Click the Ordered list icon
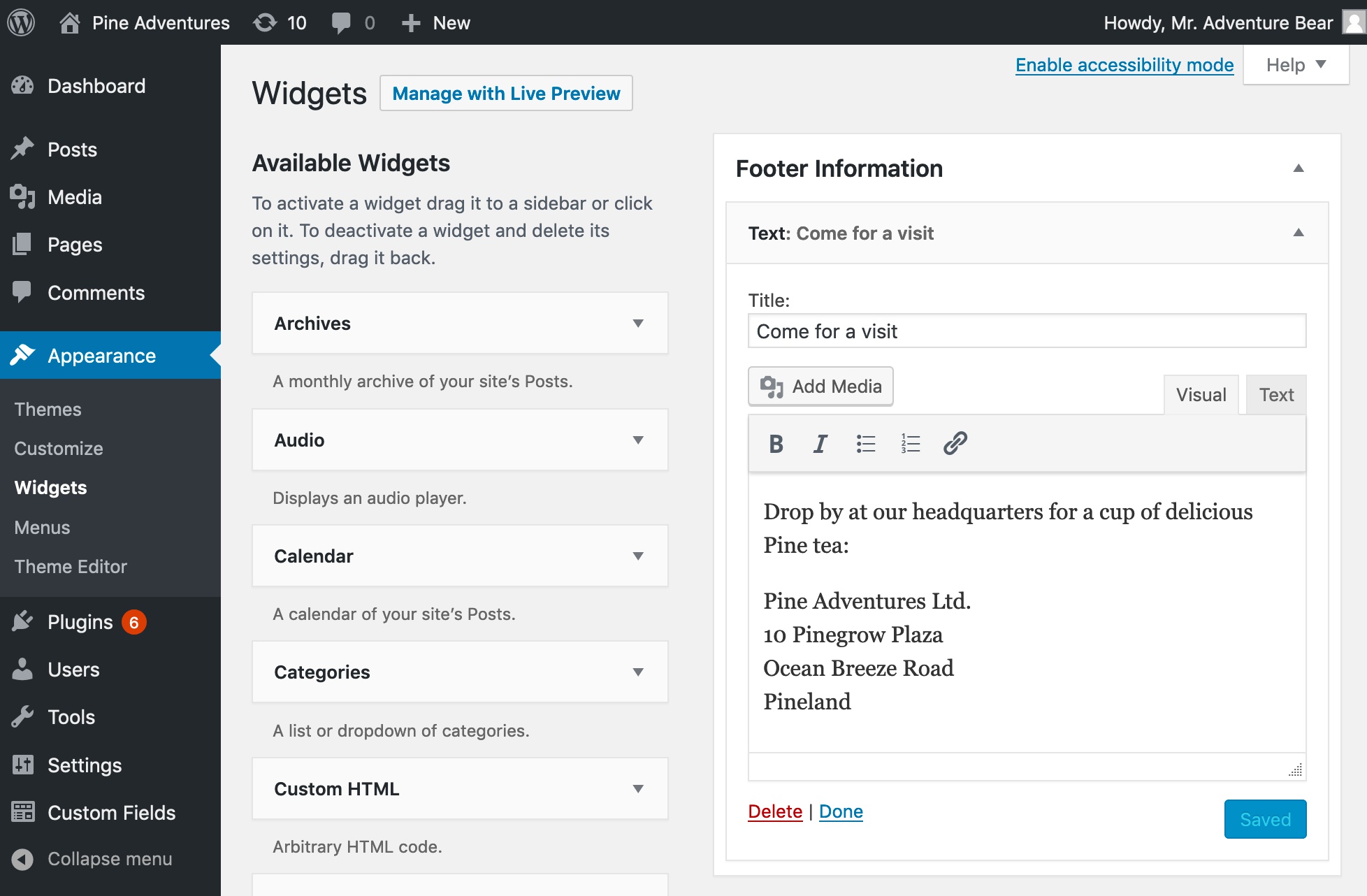Screen dimensions: 1367x896 [908, 442]
